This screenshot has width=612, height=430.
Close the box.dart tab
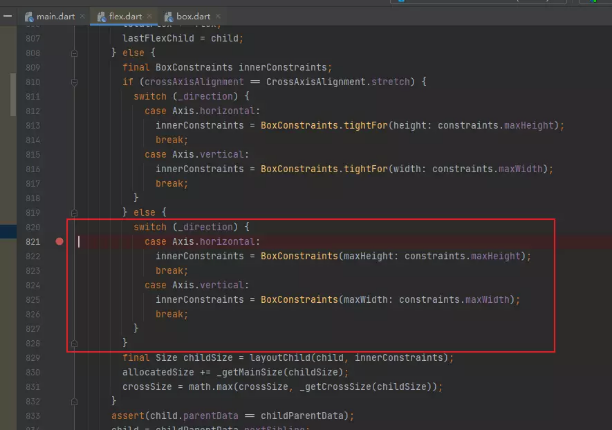point(218,17)
